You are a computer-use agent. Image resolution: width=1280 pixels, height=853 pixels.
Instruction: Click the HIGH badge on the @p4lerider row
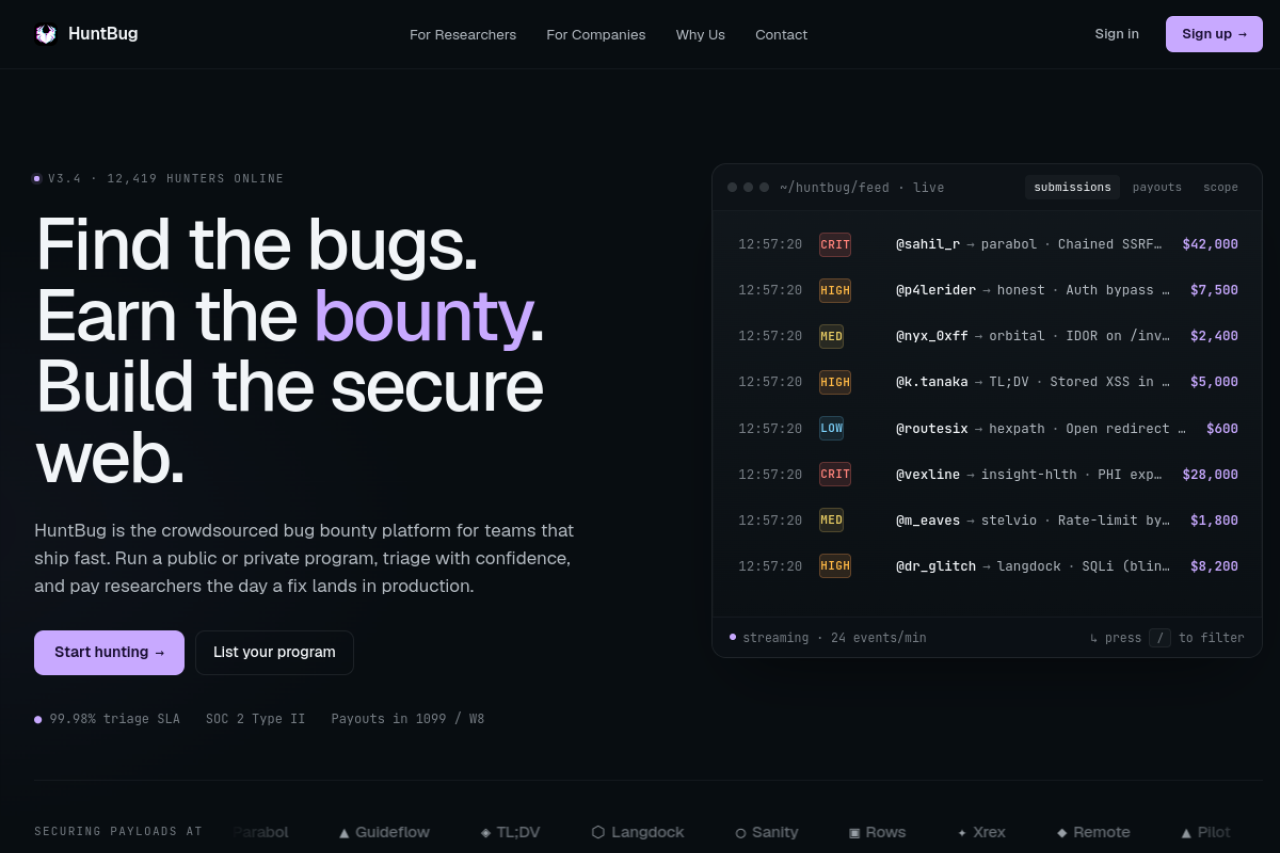835,290
